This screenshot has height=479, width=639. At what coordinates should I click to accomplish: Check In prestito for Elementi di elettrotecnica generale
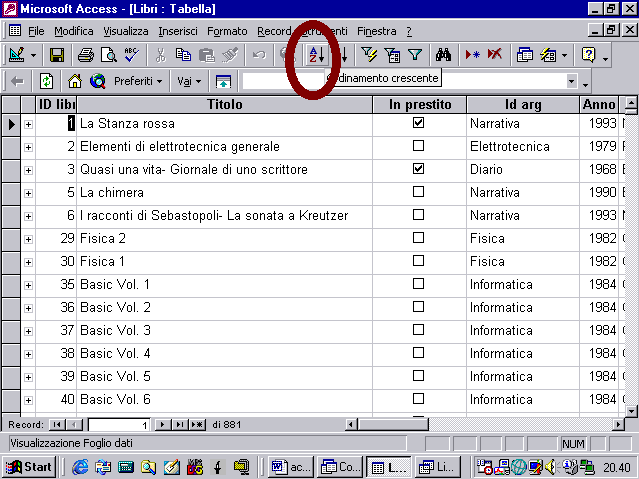click(419, 146)
